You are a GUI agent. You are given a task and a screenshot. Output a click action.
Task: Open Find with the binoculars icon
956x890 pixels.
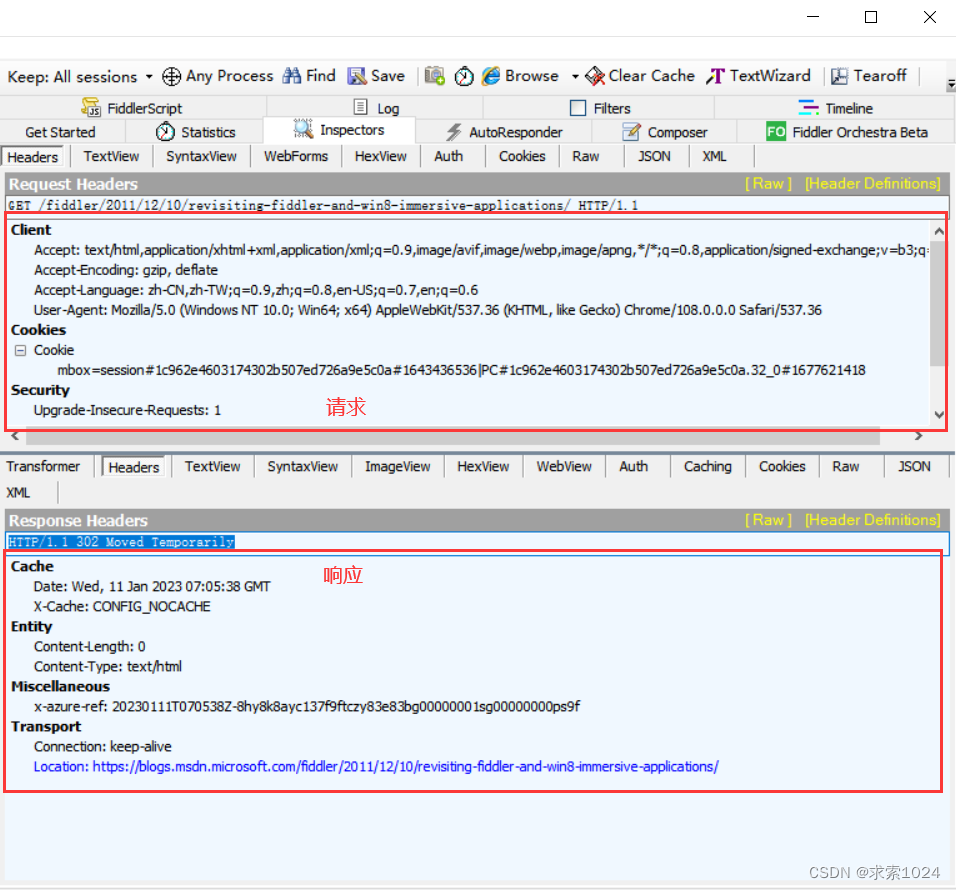(291, 76)
